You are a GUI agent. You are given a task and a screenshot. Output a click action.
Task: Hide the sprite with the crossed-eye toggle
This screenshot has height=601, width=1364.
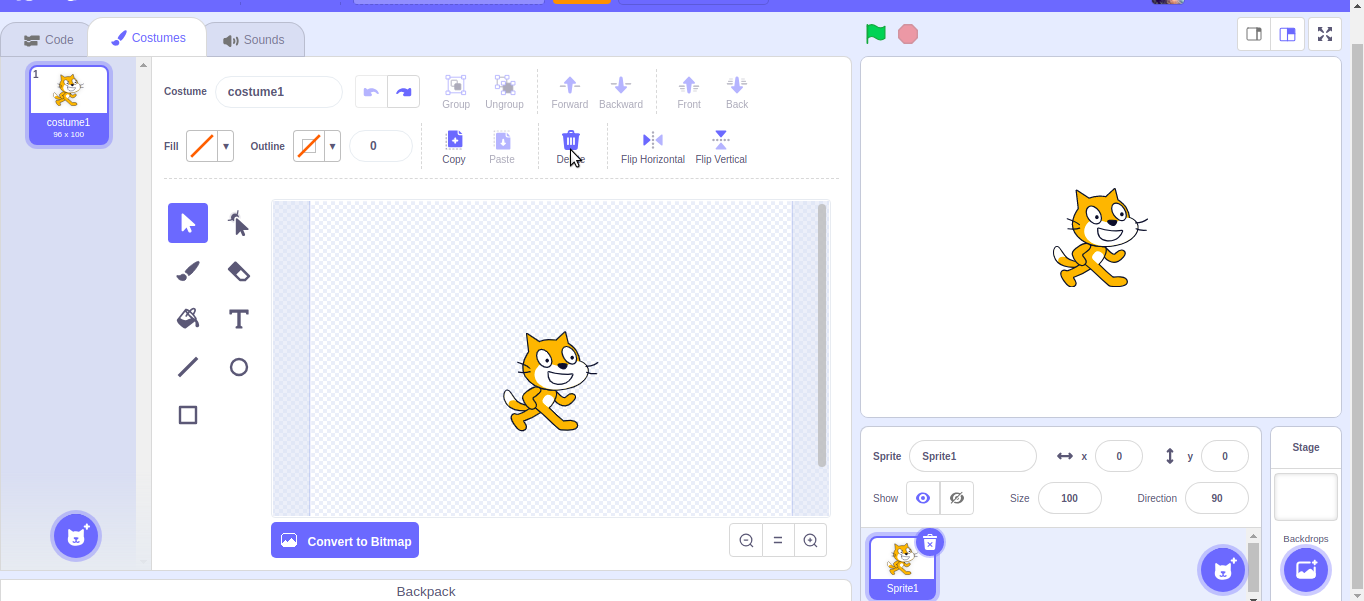pos(956,497)
